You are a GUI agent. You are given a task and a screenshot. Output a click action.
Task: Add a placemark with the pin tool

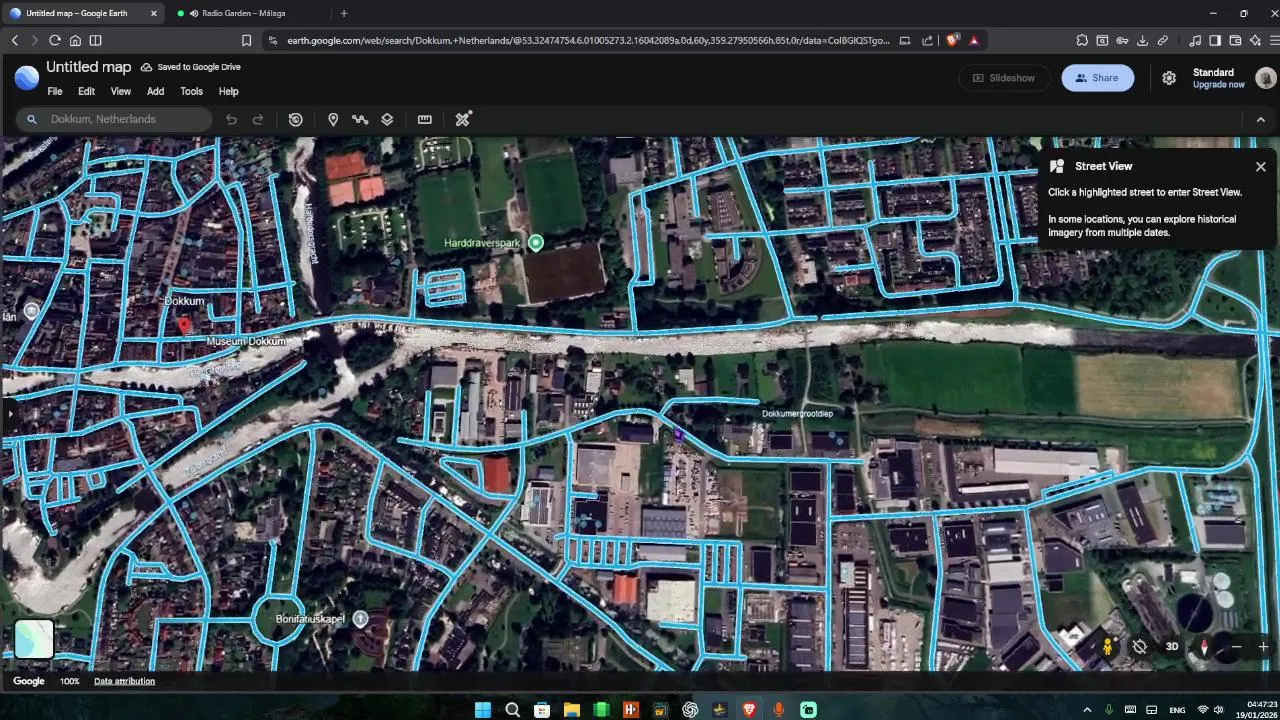click(333, 119)
